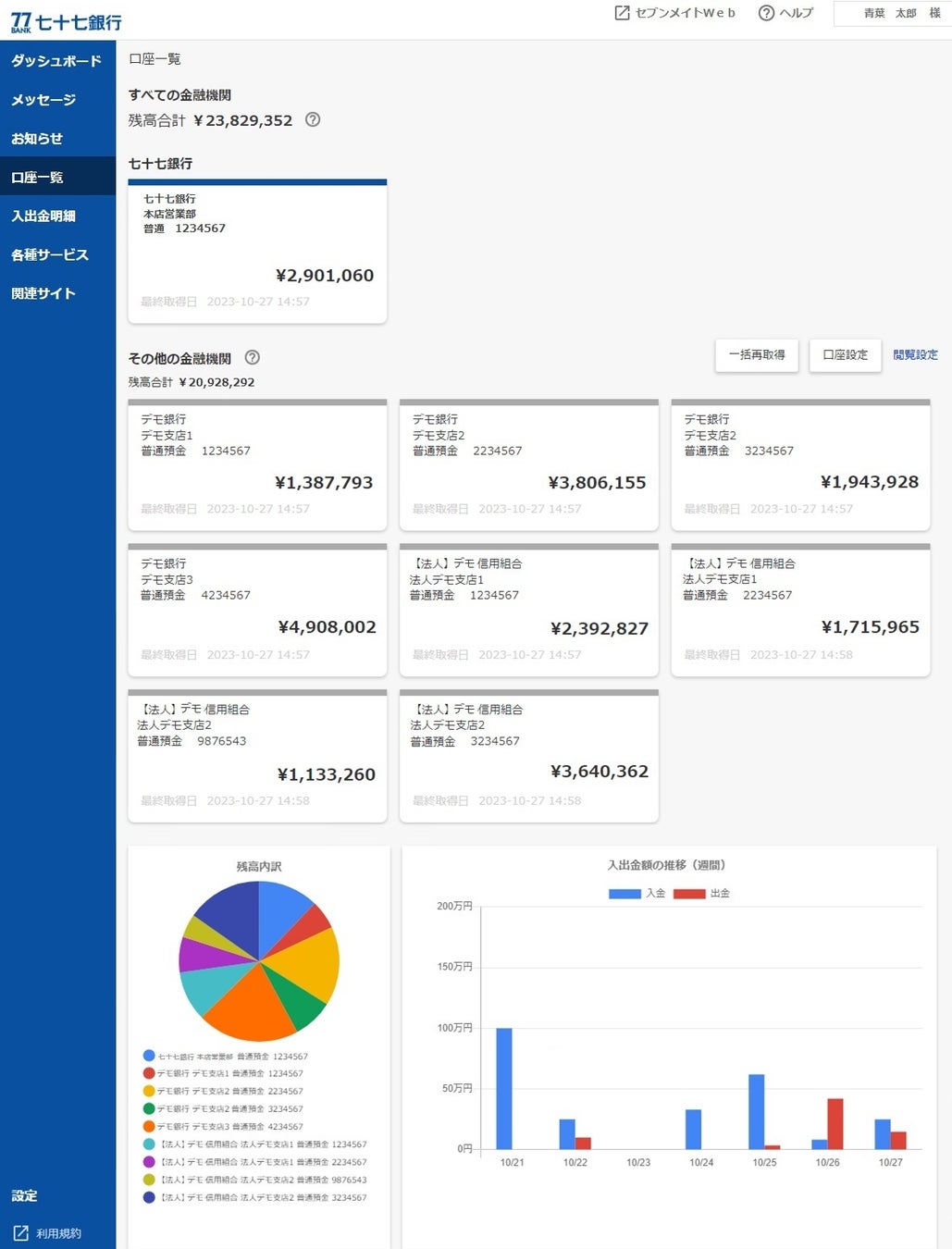This screenshot has height=1249, width=952.
Task: Open 法人デモ支店1 account 1234567 card
Action: click(x=529, y=611)
